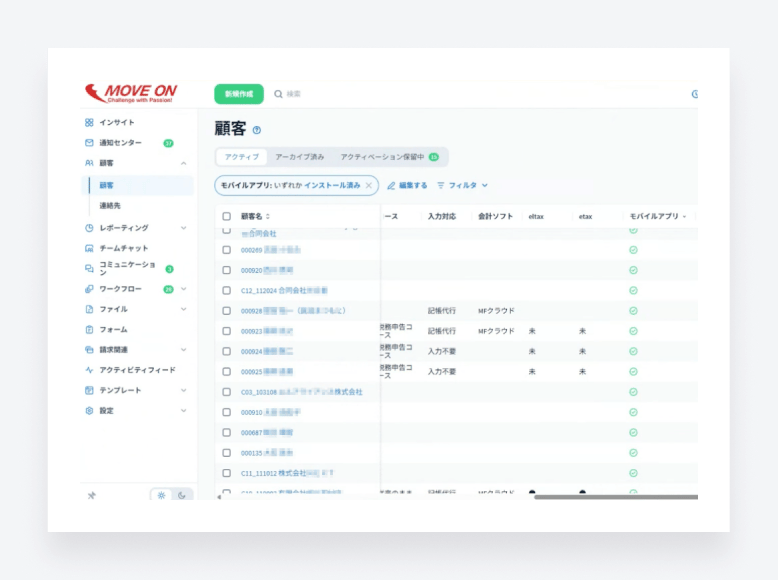
Task: Click the 編集する link
Action: pyautogui.click(x=413, y=186)
